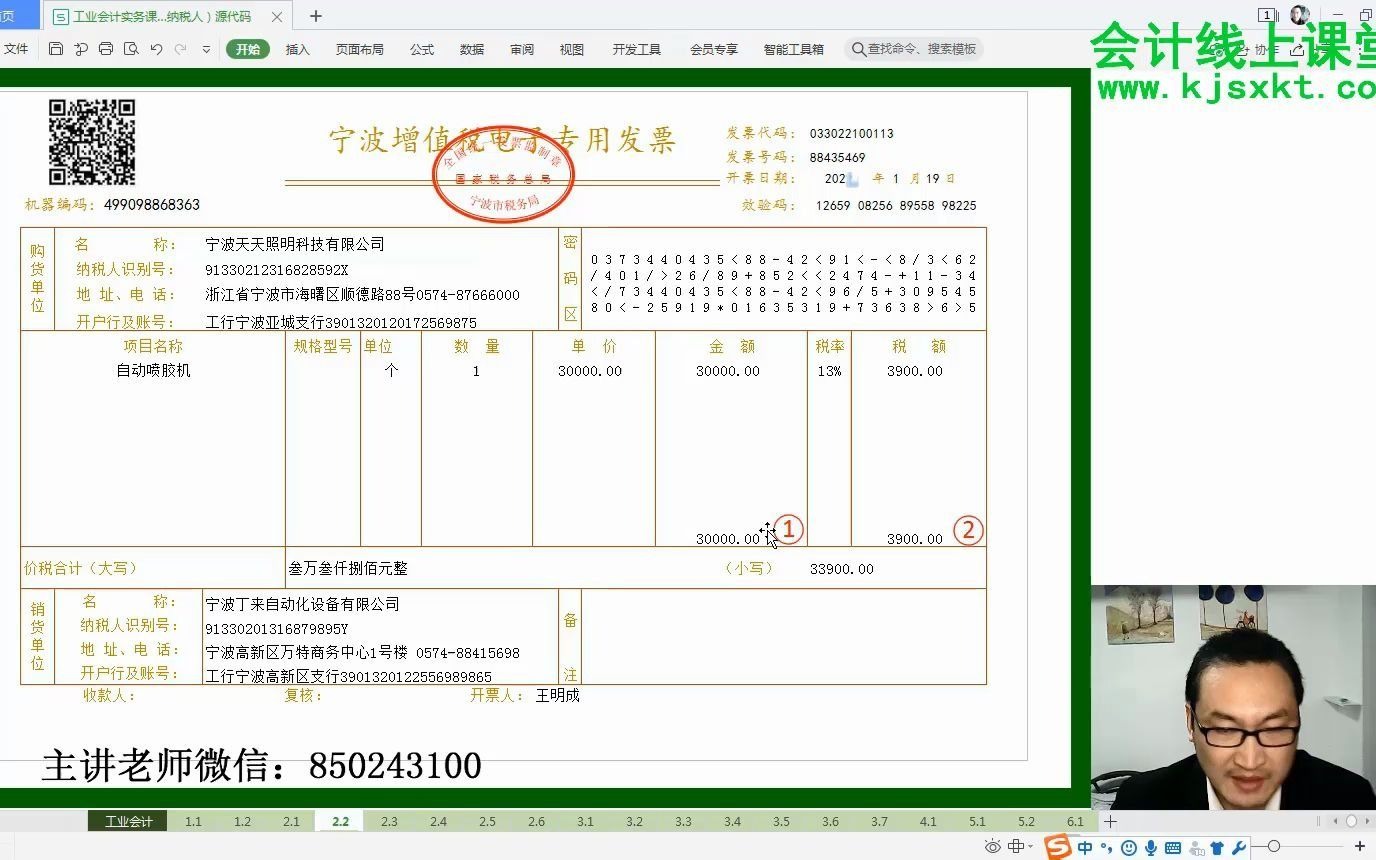Switch to sheet tab 3.2
This screenshot has width=1376, height=860.
634,821
